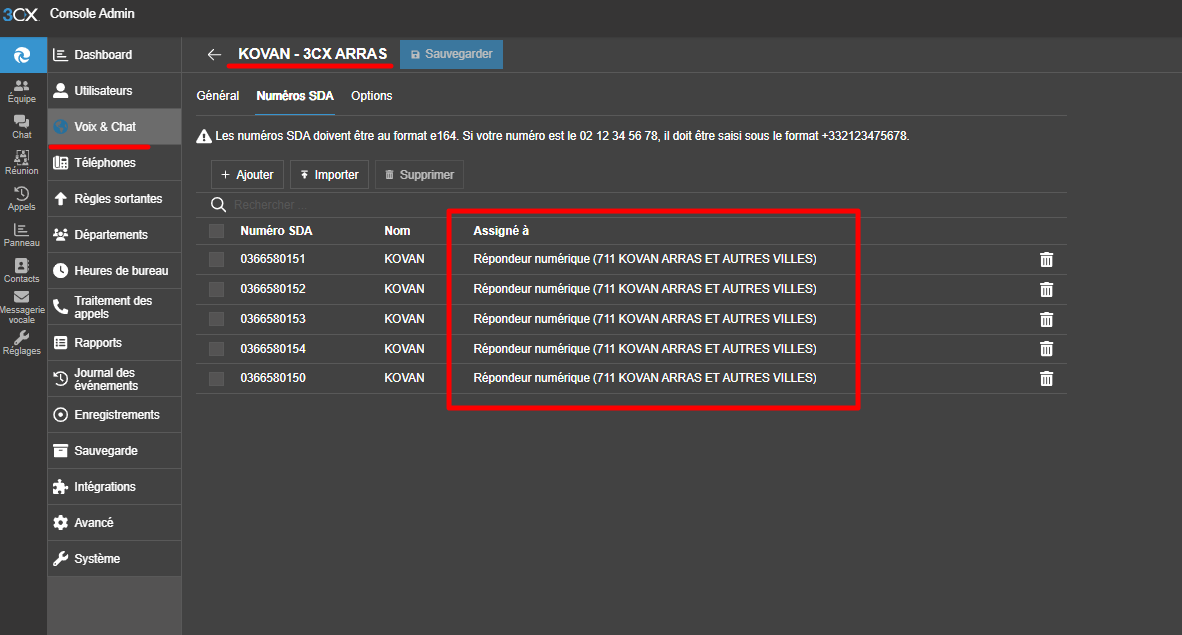Image resolution: width=1182 pixels, height=635 pixels.
Task: Click the Assigné à column header
Action: point(501,231)
